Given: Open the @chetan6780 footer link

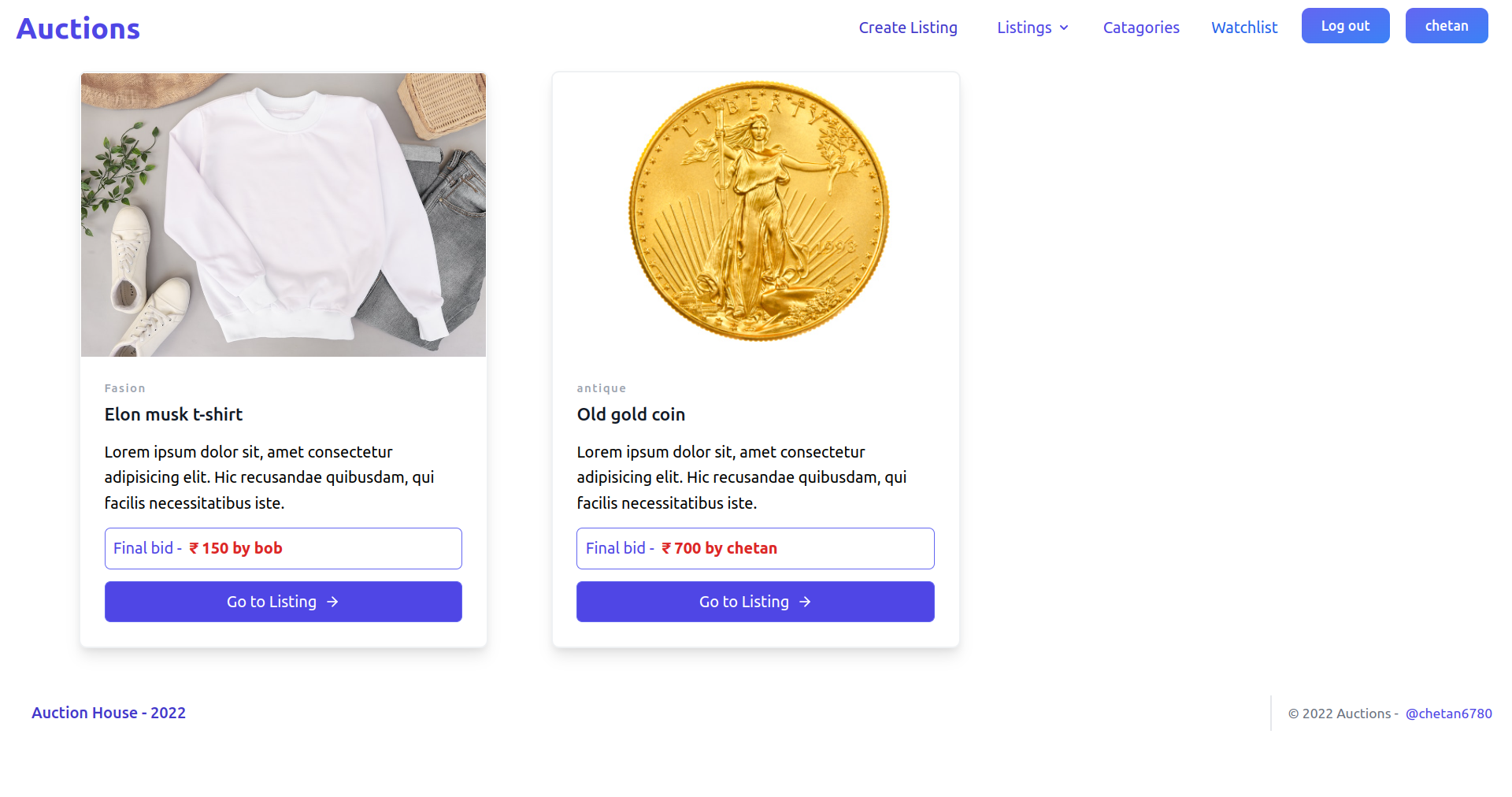Looking at the screenshot, I should (x=1448, y=714).
